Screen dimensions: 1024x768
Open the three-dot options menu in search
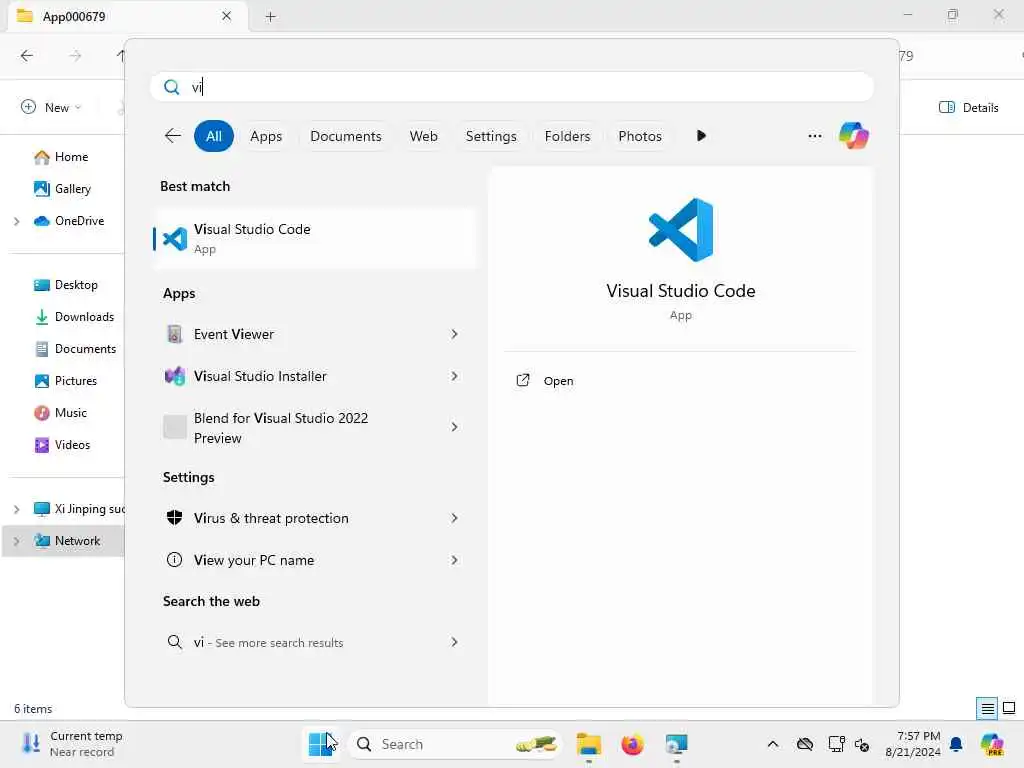point(814,136)
